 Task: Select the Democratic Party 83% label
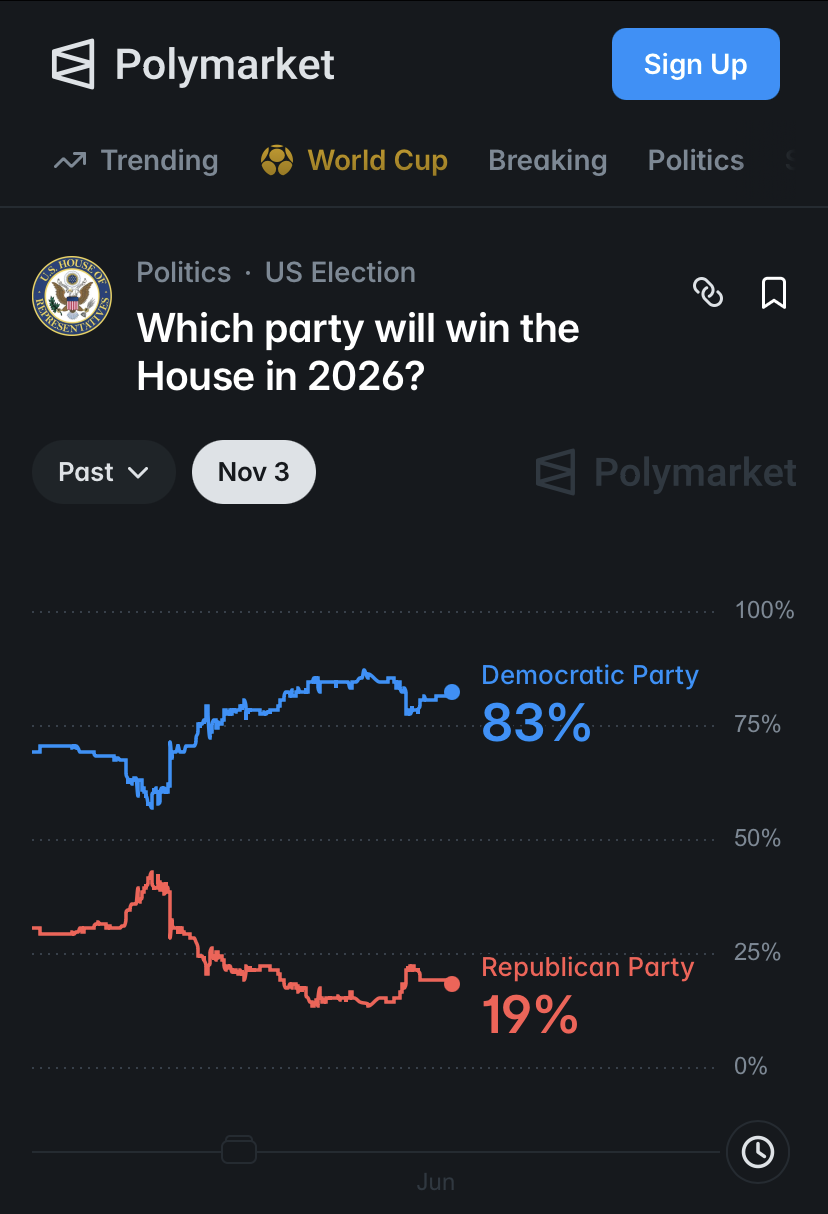tap(590, 705)
